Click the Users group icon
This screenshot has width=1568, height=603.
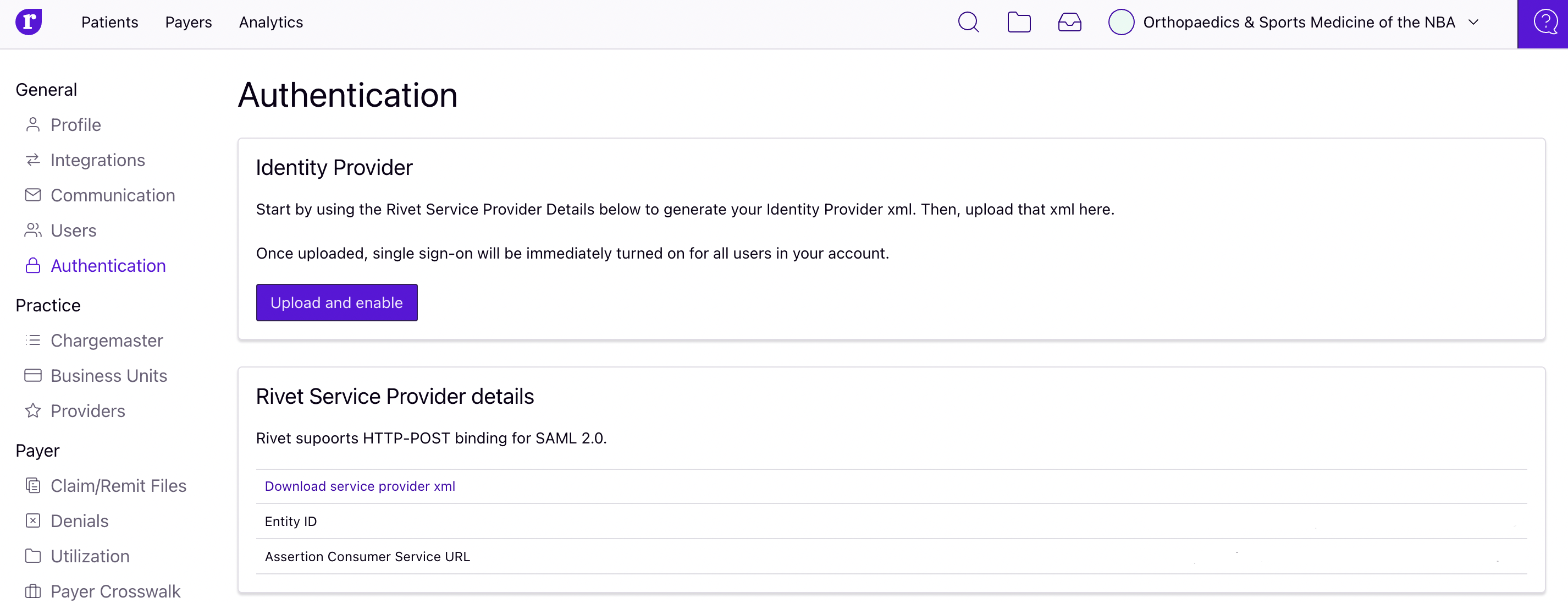[x=33, y=230]
